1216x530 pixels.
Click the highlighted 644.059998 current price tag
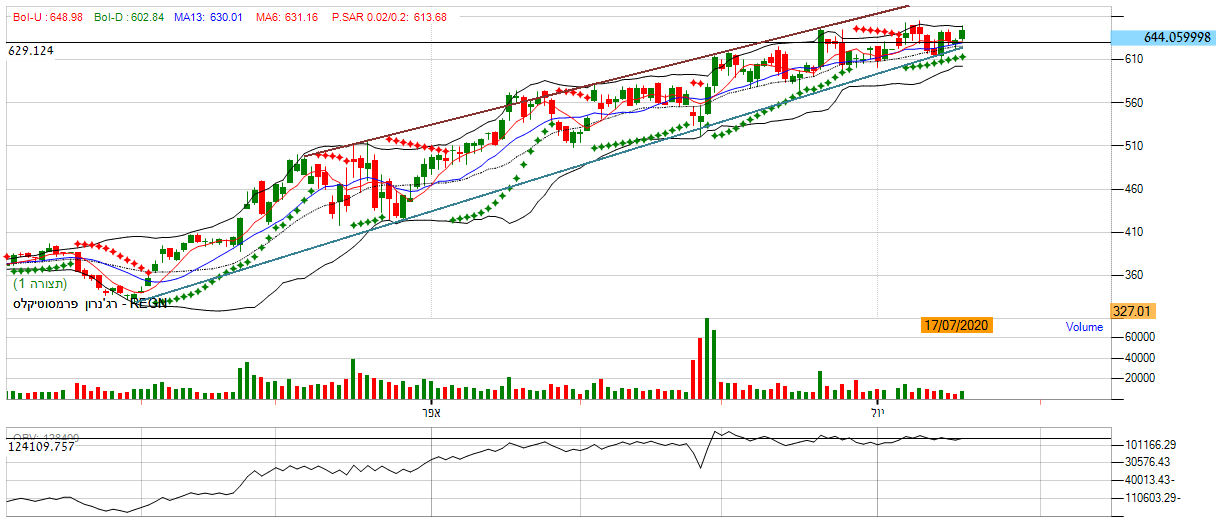(1162, 37)
